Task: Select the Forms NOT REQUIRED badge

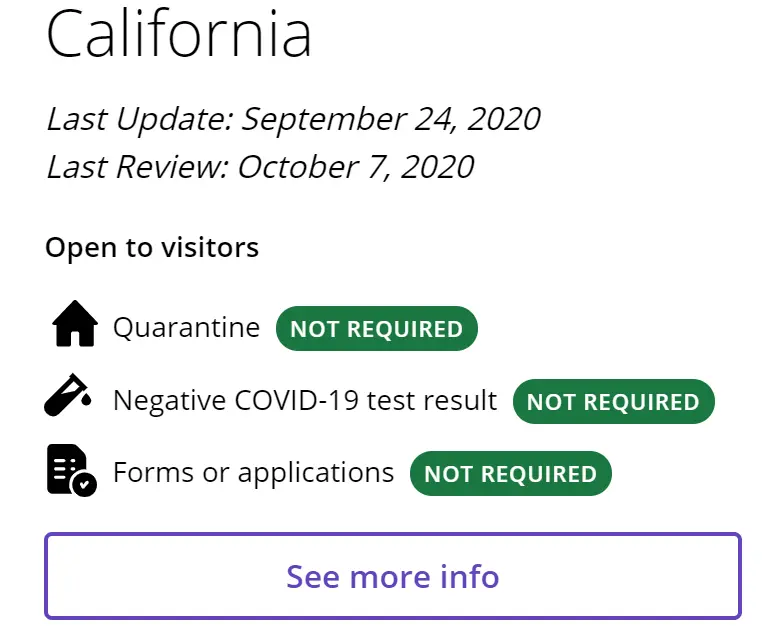Action: [511, 473]
